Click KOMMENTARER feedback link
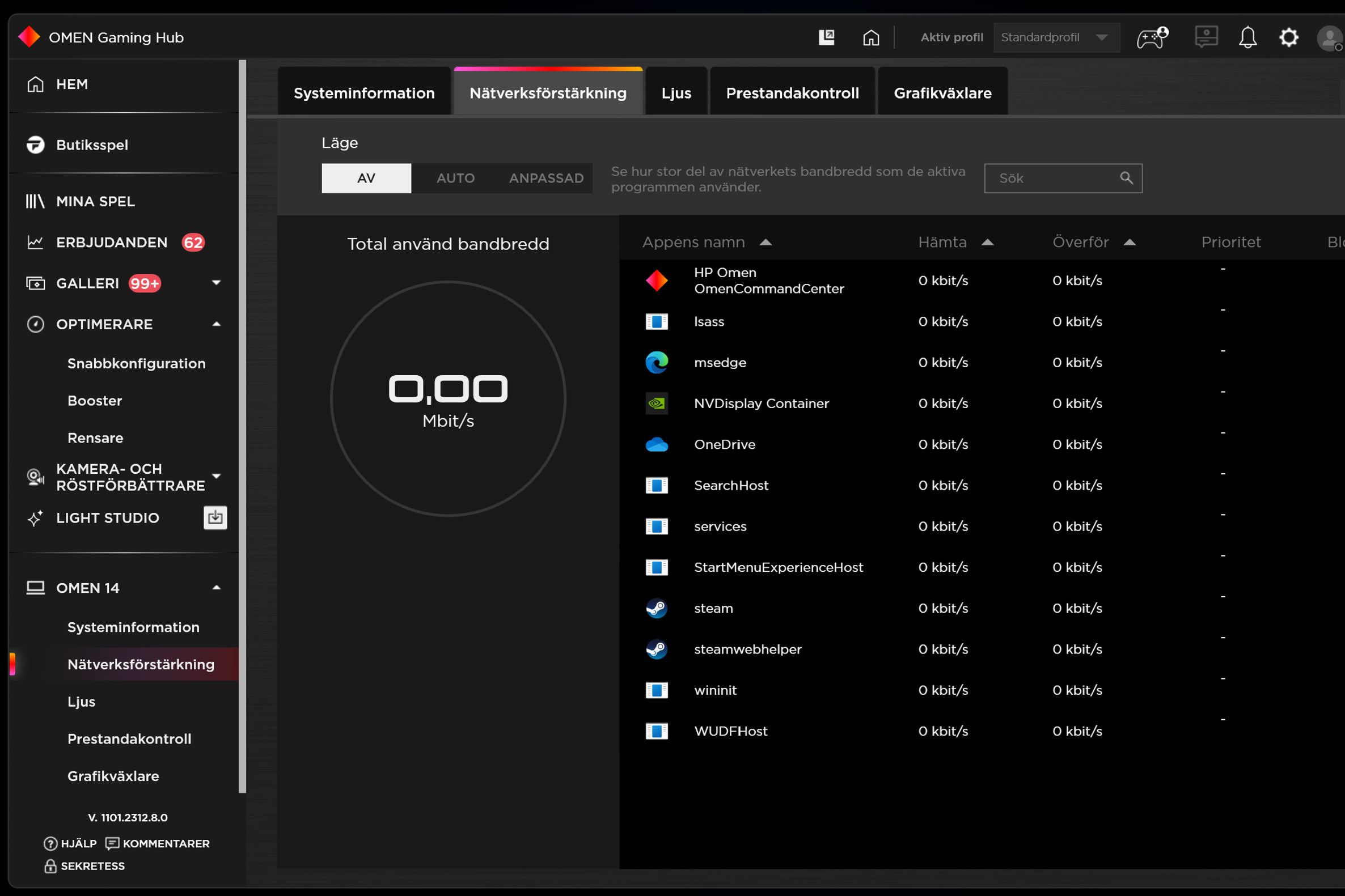 coord(158,843)
